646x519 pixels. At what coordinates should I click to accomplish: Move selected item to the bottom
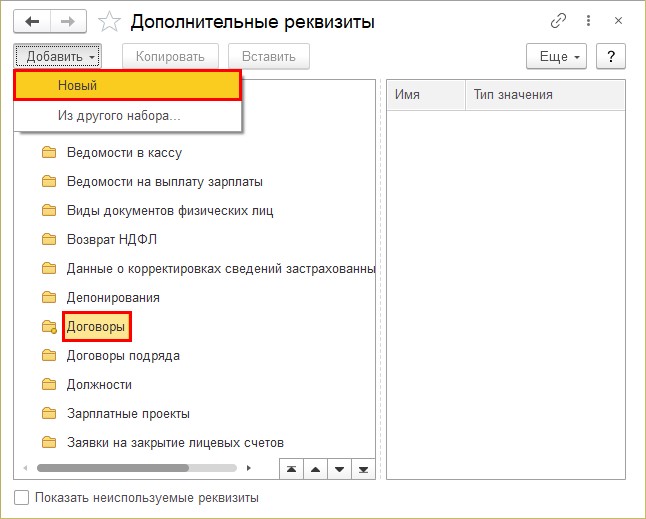tap(364, 468)
